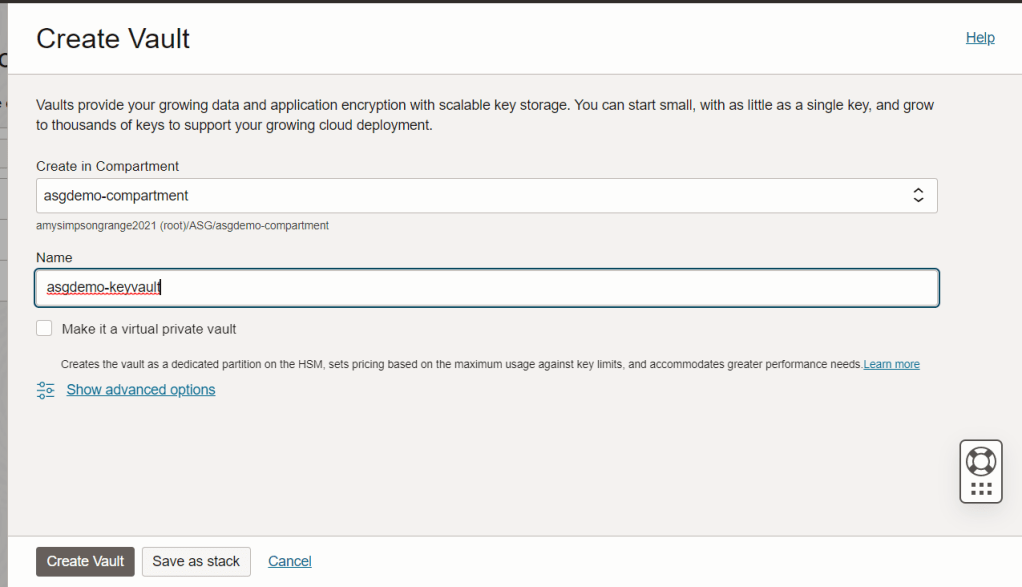Click the "Make it a virtual private vault" label
The height and width of the screenshot is (587, 1022).
tap(149, 329)
